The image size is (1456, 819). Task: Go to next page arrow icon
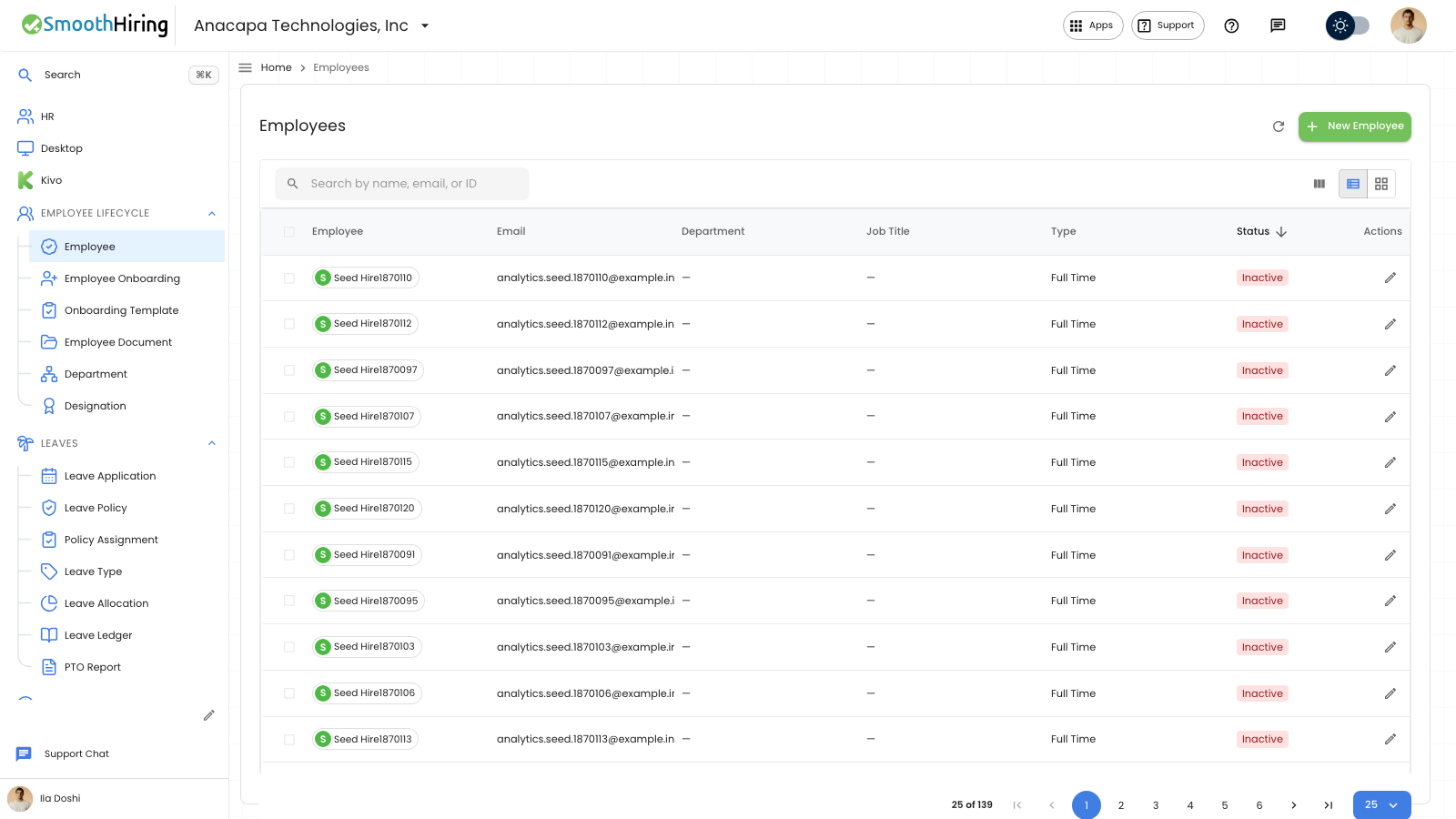(1294, 805)
